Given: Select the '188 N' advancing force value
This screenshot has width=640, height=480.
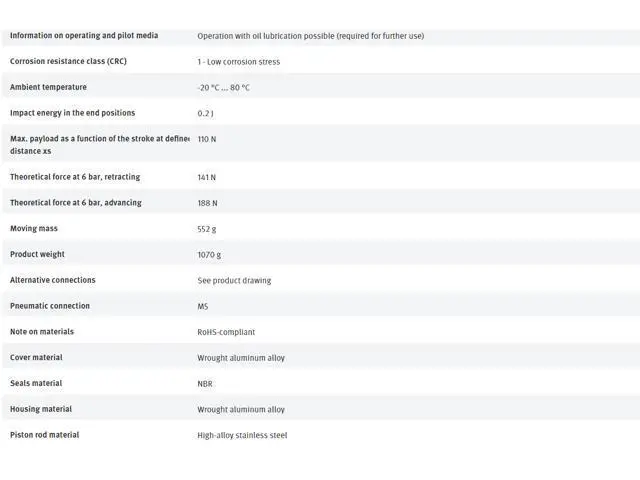Looking at the screenshot, I should (207, 203).
